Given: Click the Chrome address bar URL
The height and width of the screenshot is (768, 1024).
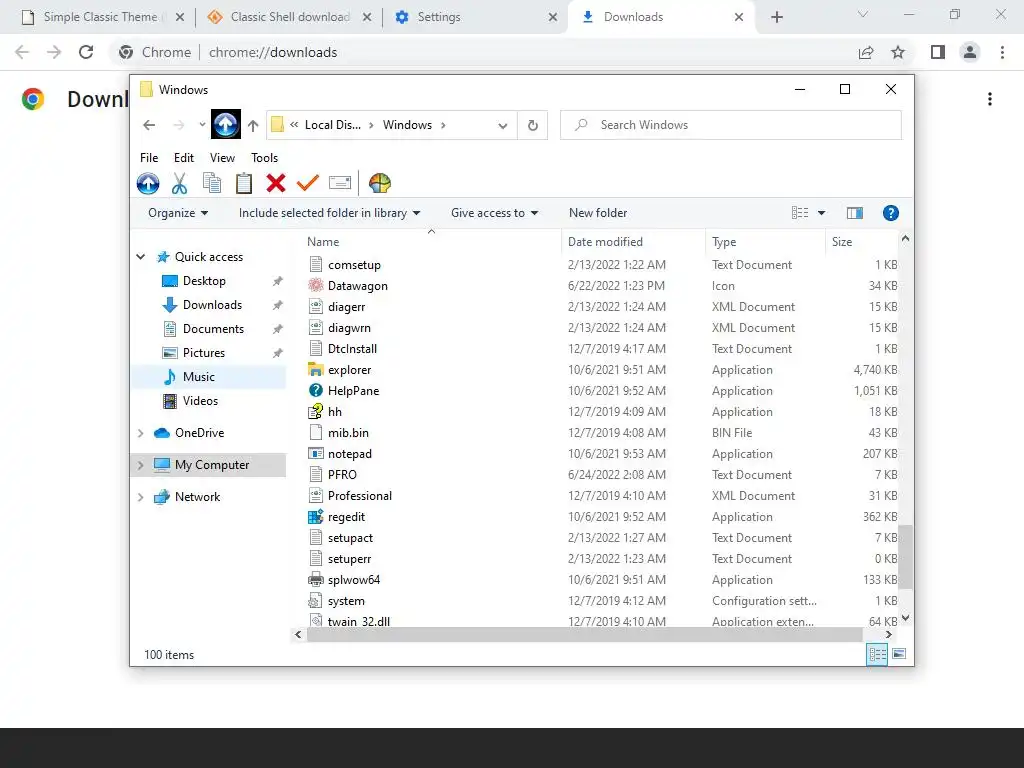Looking at the screenshot, I should [273, 52].
